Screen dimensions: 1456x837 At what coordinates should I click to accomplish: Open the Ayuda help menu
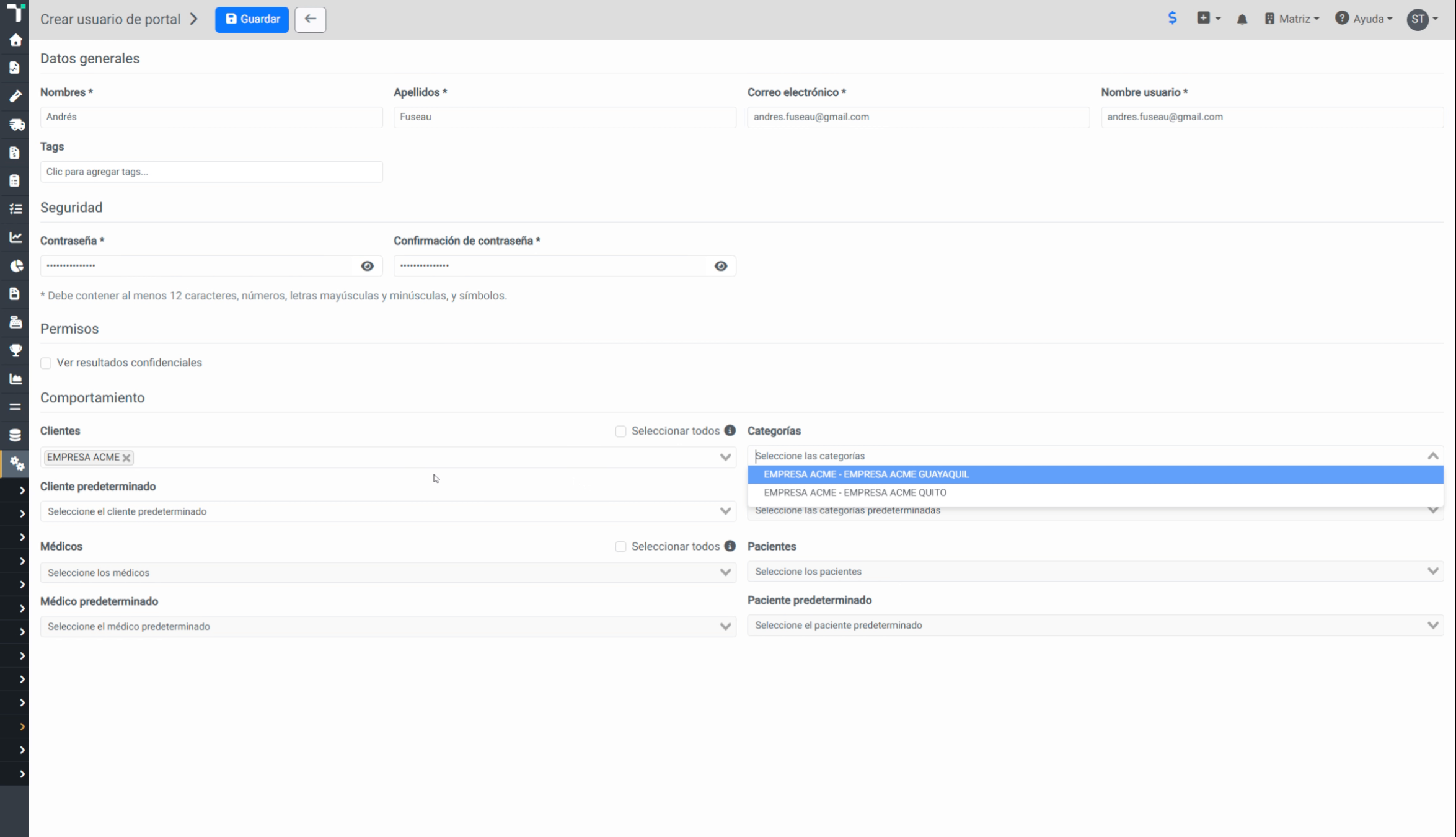(1364, 19)
